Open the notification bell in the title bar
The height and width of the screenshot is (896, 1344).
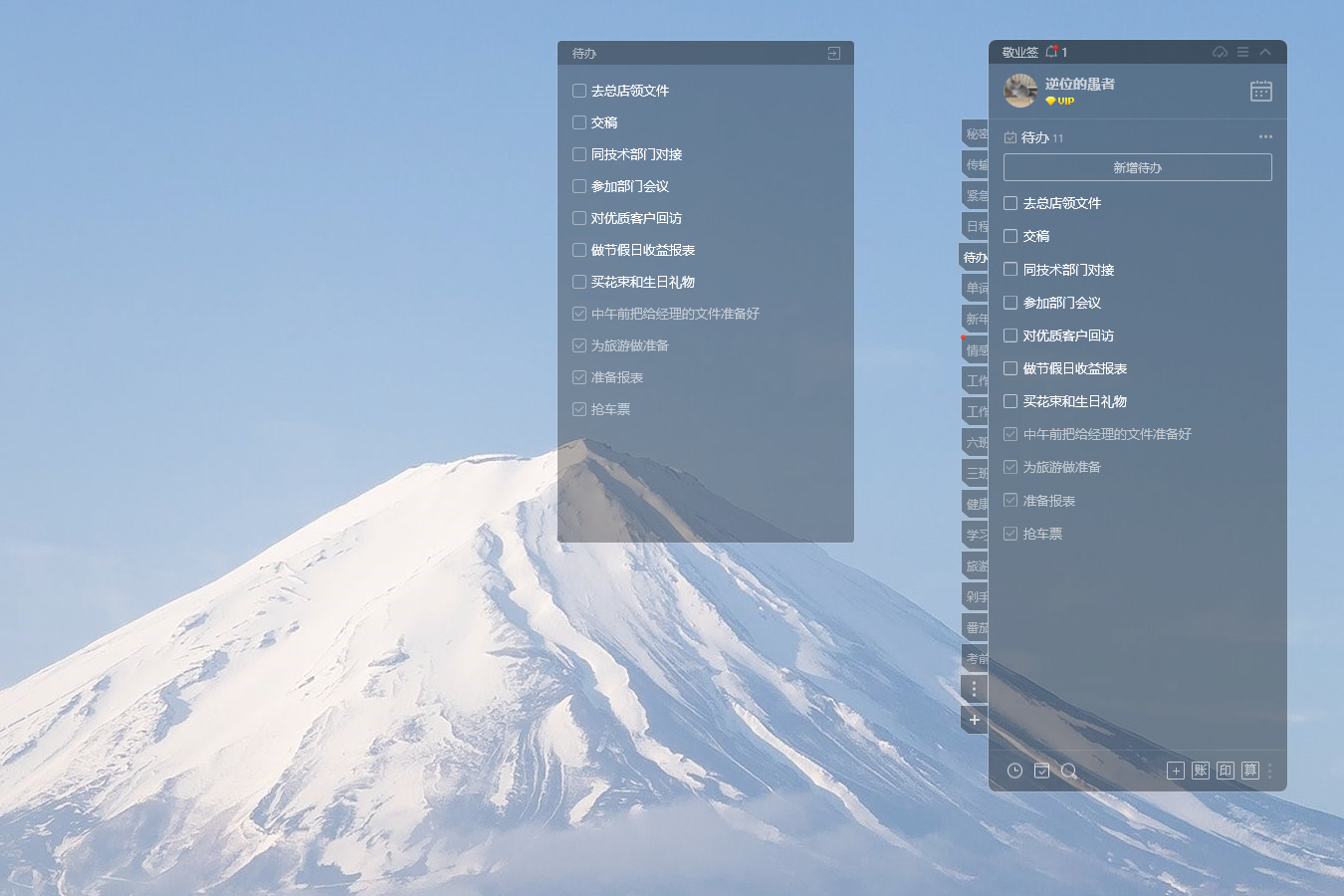tap(1051, 52)
